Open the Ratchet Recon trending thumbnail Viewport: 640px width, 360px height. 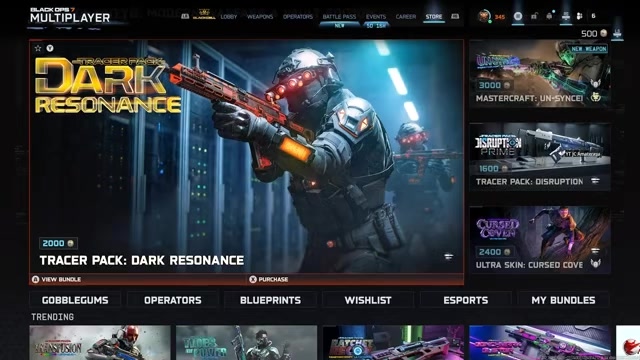393,342
